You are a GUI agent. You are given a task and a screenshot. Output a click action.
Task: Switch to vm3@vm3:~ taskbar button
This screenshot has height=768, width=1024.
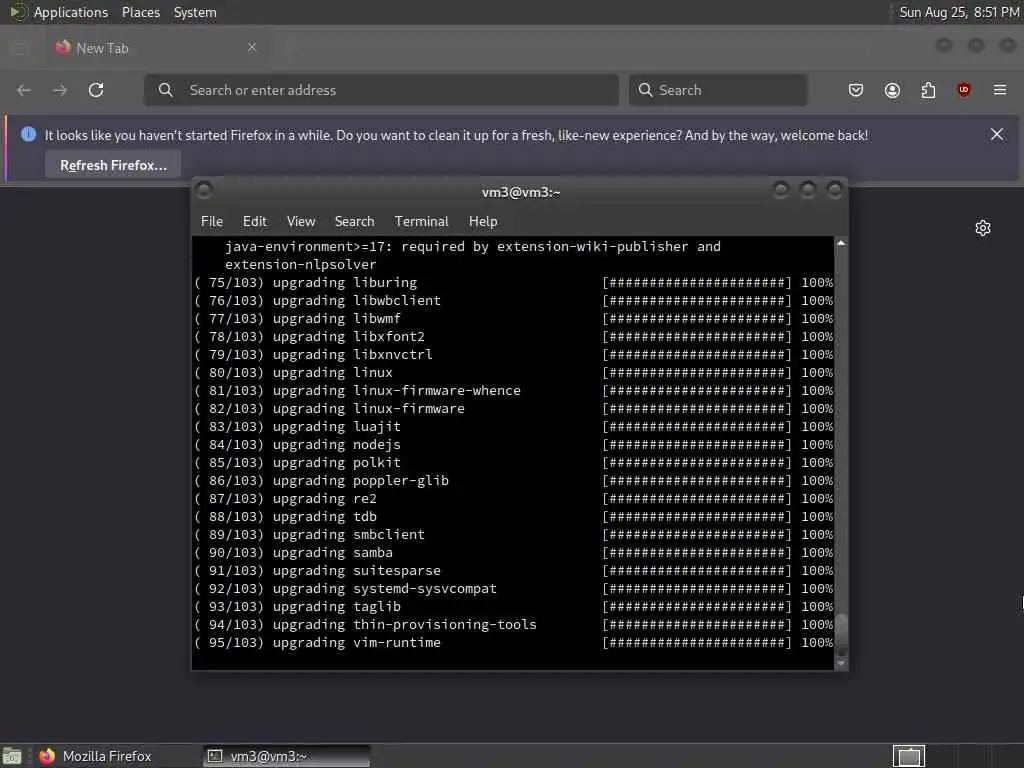tap(286, 756)
